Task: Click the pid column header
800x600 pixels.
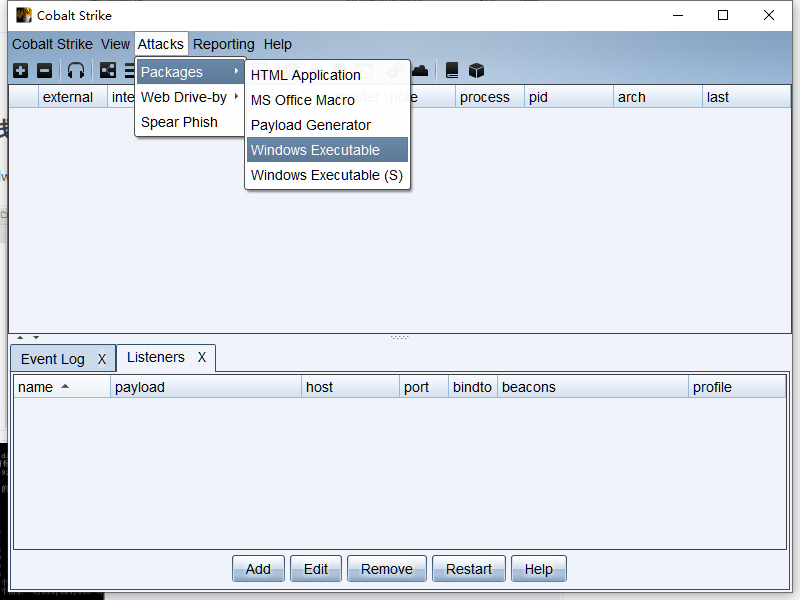Action: click(569, 97)
